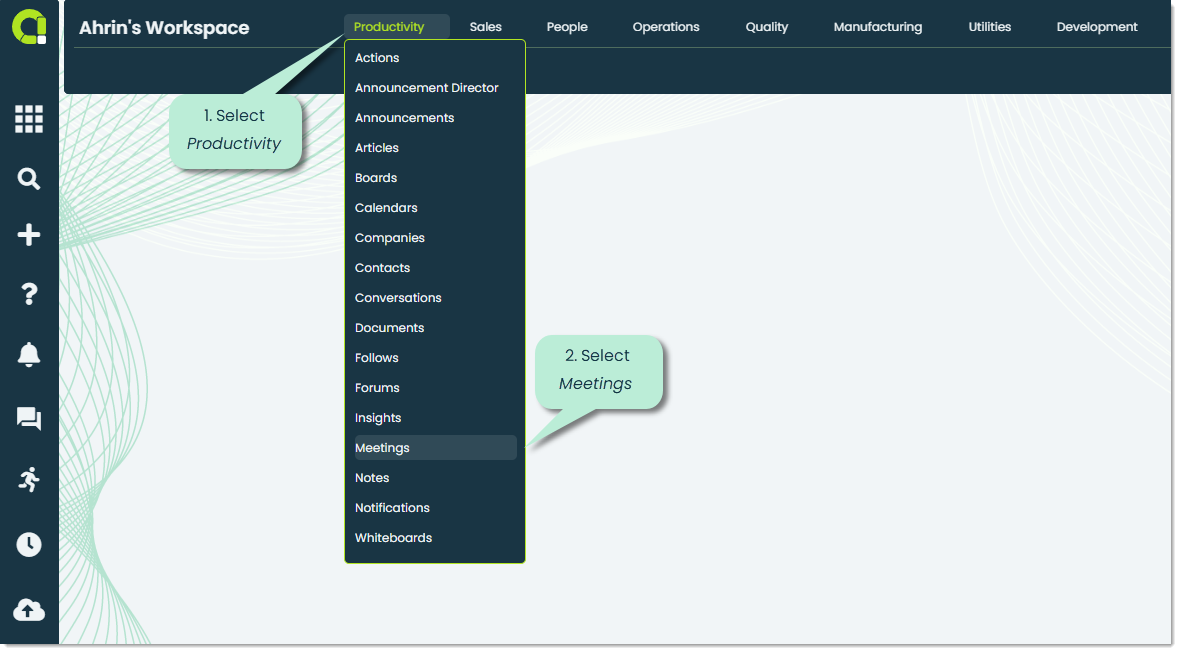Viewport: 1179px width, 652px height.
Task: Open the Manufacturing menu
Action: click(878, 27)
